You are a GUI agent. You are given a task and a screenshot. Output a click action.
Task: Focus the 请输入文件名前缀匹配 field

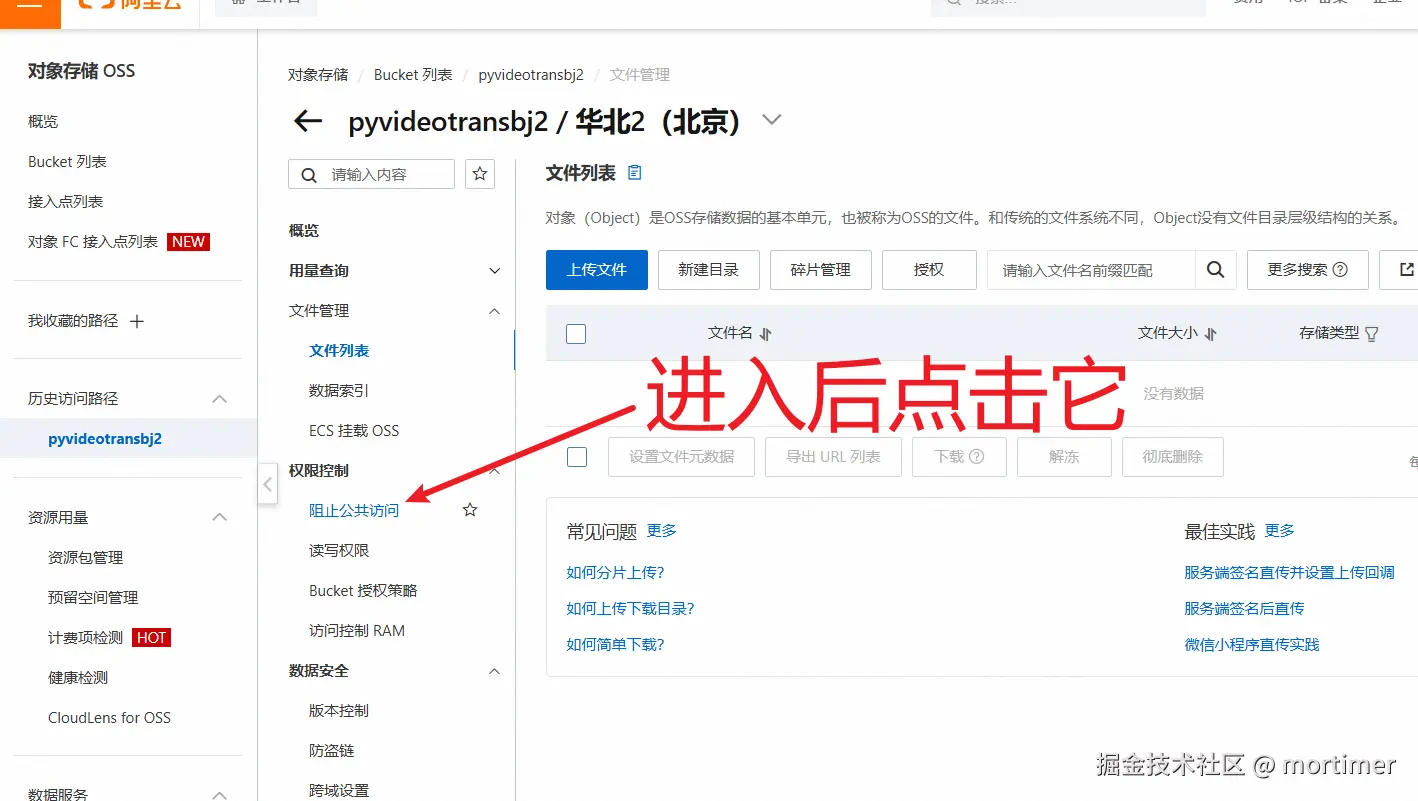click(x=1091, y=270)
